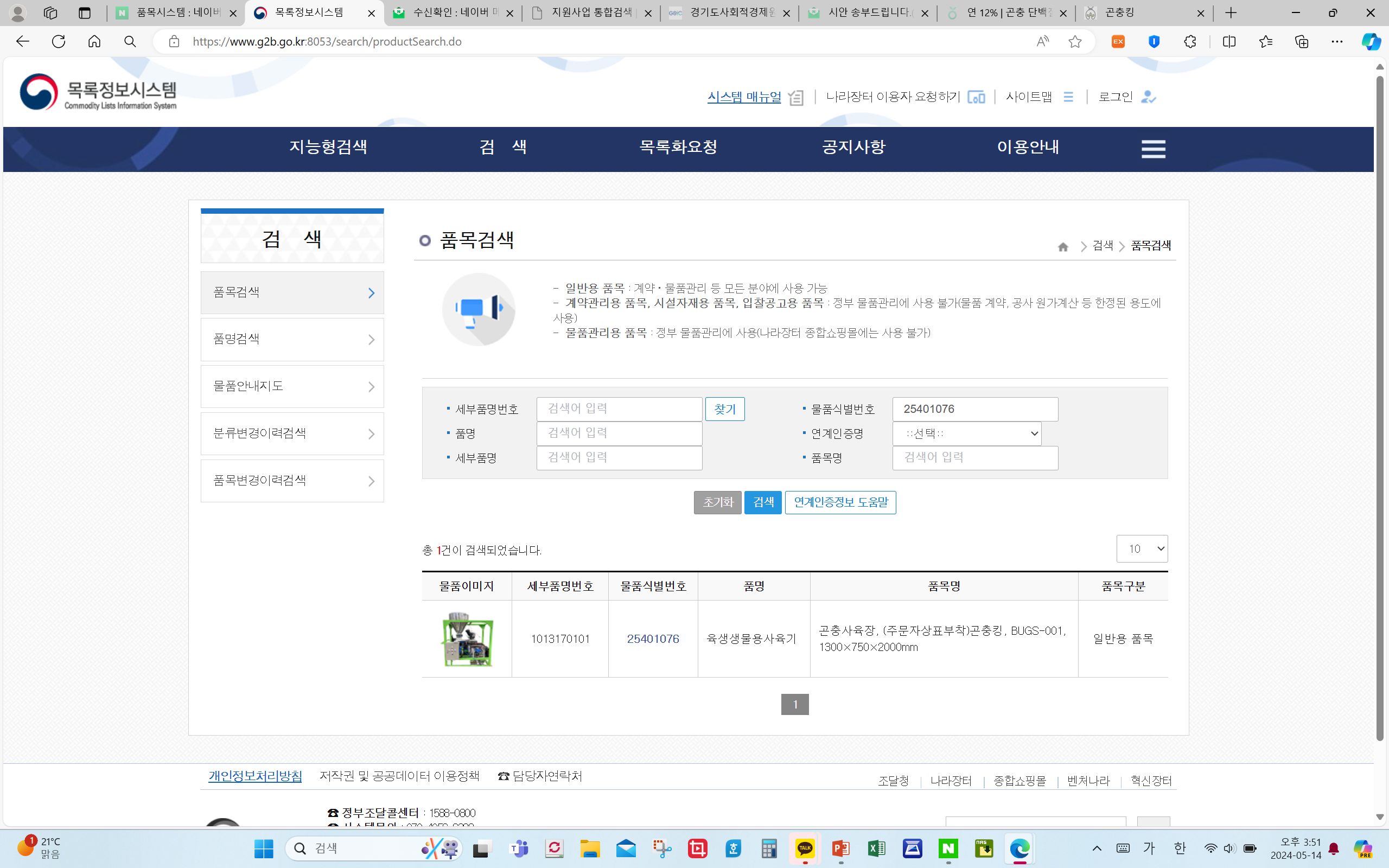1389x868 pixels.
Task: Show hidden system tray icons chevron
Action: point(1097,848)
